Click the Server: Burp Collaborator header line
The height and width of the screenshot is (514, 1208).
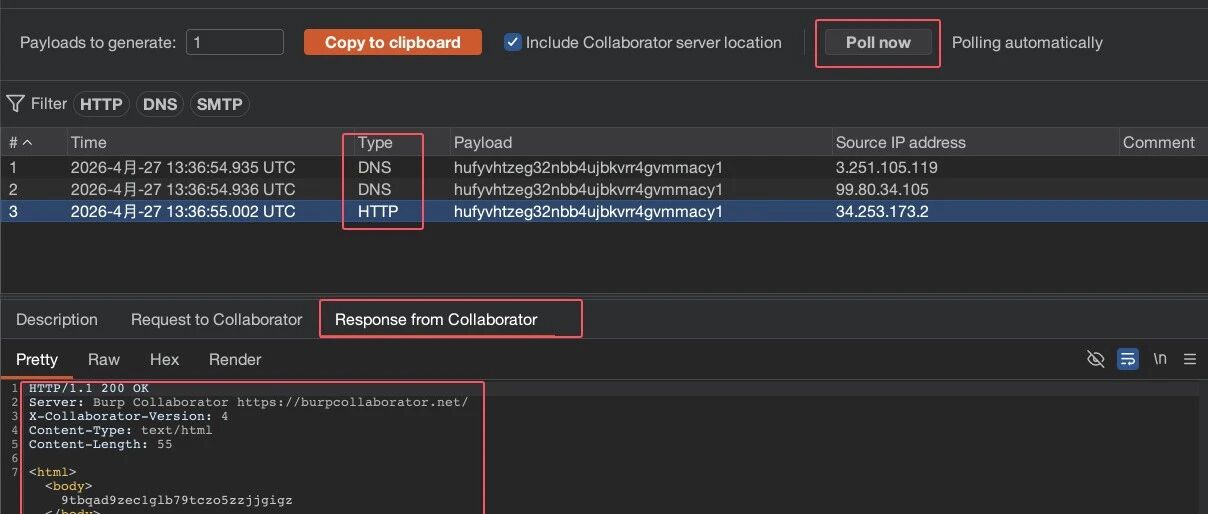(248, 402)
